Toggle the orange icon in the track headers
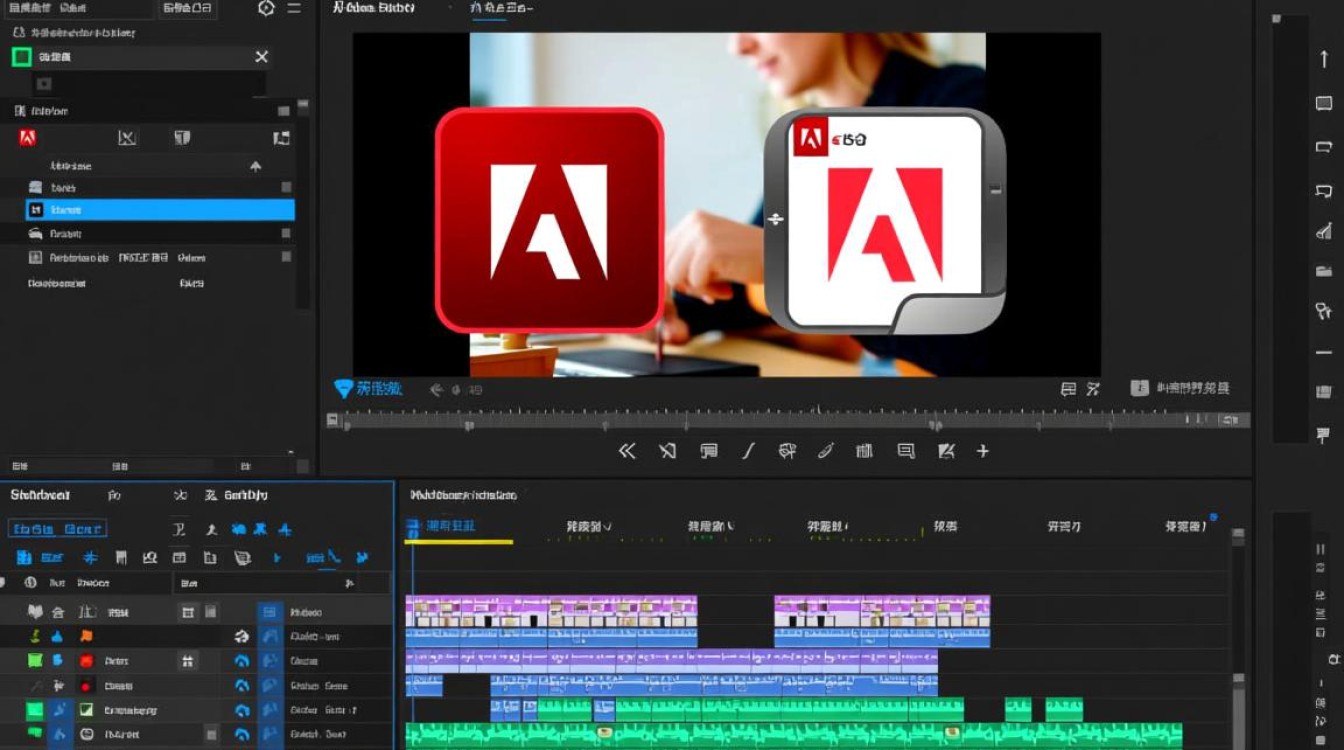The width and height of the screenshot is (1344, 750). point(86,636)
